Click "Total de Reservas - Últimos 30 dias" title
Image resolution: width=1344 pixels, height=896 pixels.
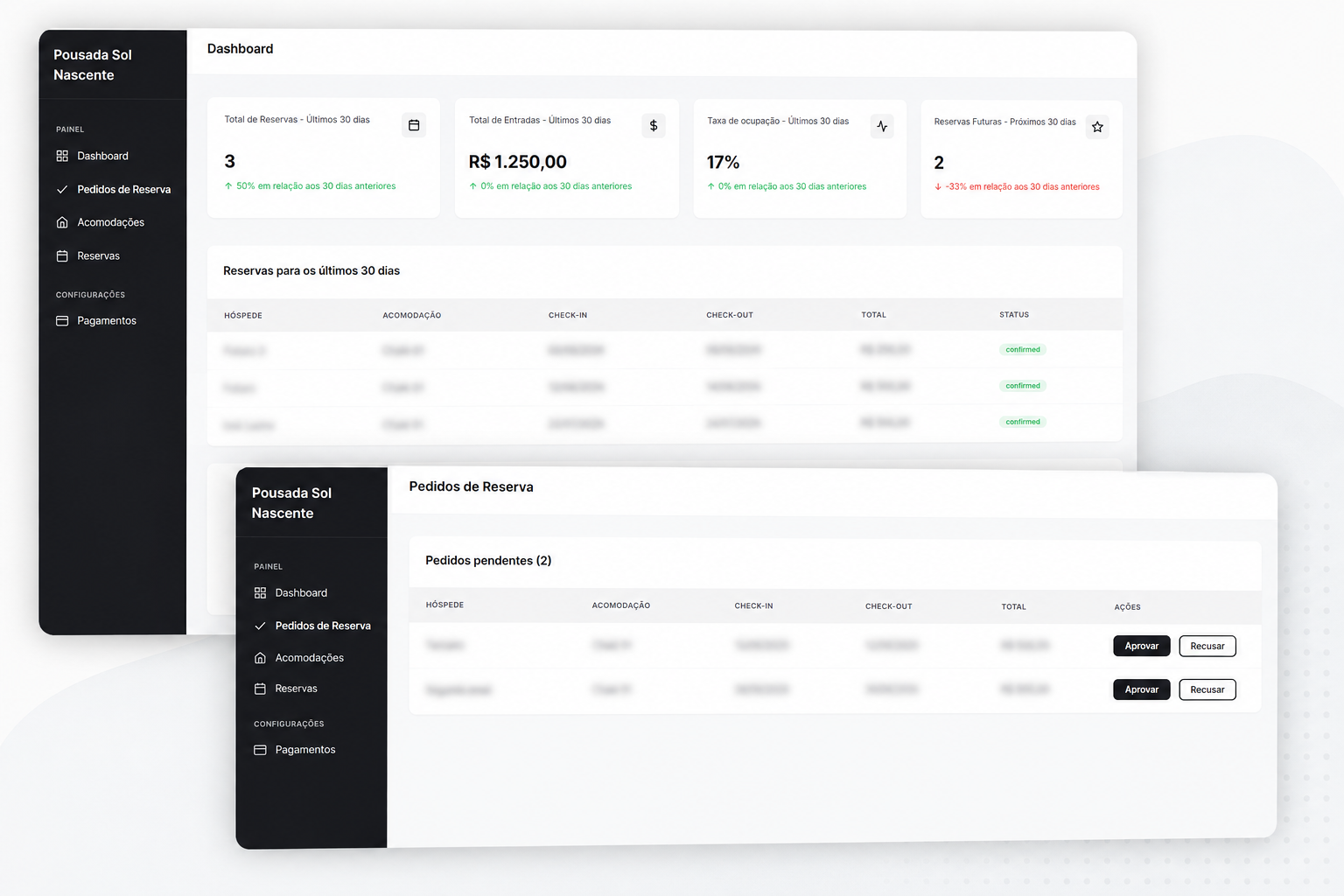click(297, 120)
